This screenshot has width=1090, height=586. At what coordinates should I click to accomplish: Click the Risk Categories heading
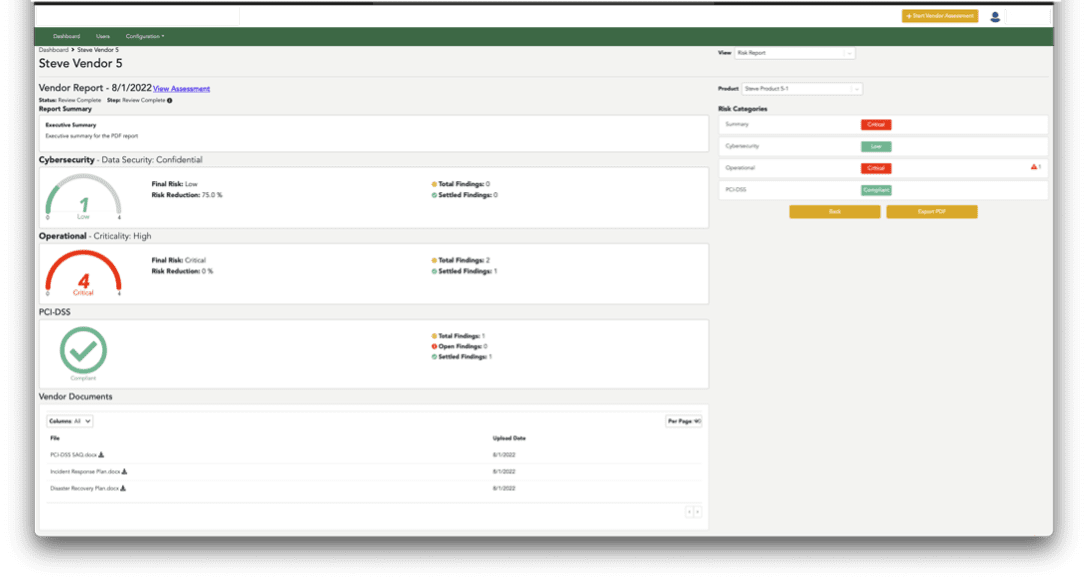[742, 108]
